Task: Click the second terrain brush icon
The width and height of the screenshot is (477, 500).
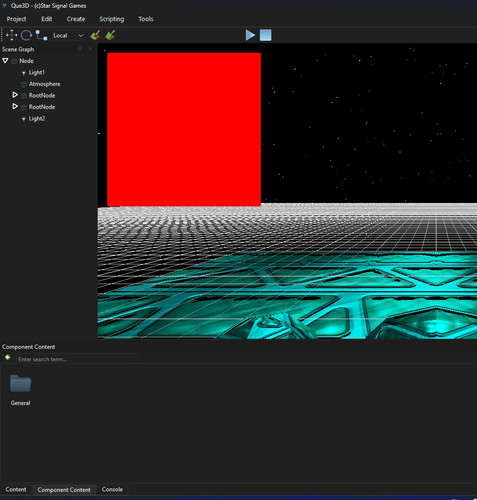Action: [x=110, y=35]
